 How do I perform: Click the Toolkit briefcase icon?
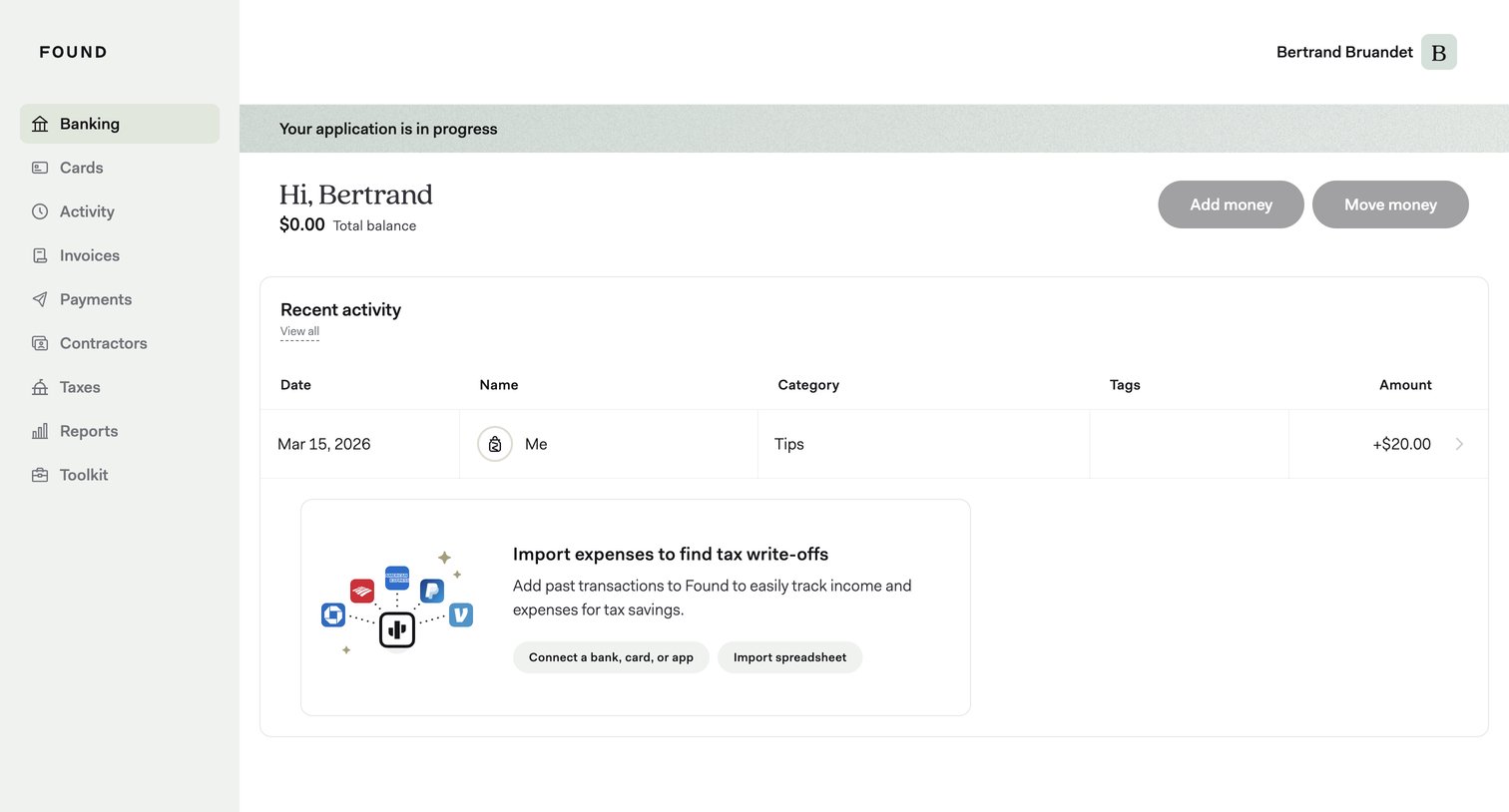point(40,475)
